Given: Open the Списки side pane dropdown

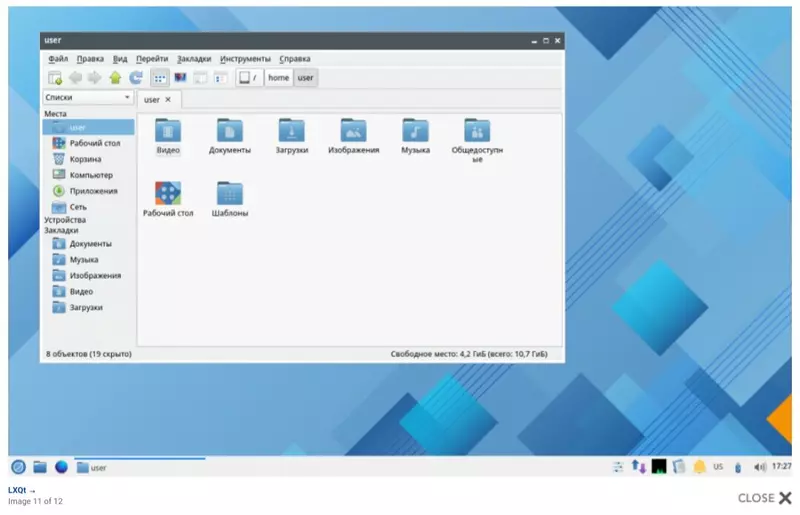Looking at the screenshot, I should click(88, 98).
